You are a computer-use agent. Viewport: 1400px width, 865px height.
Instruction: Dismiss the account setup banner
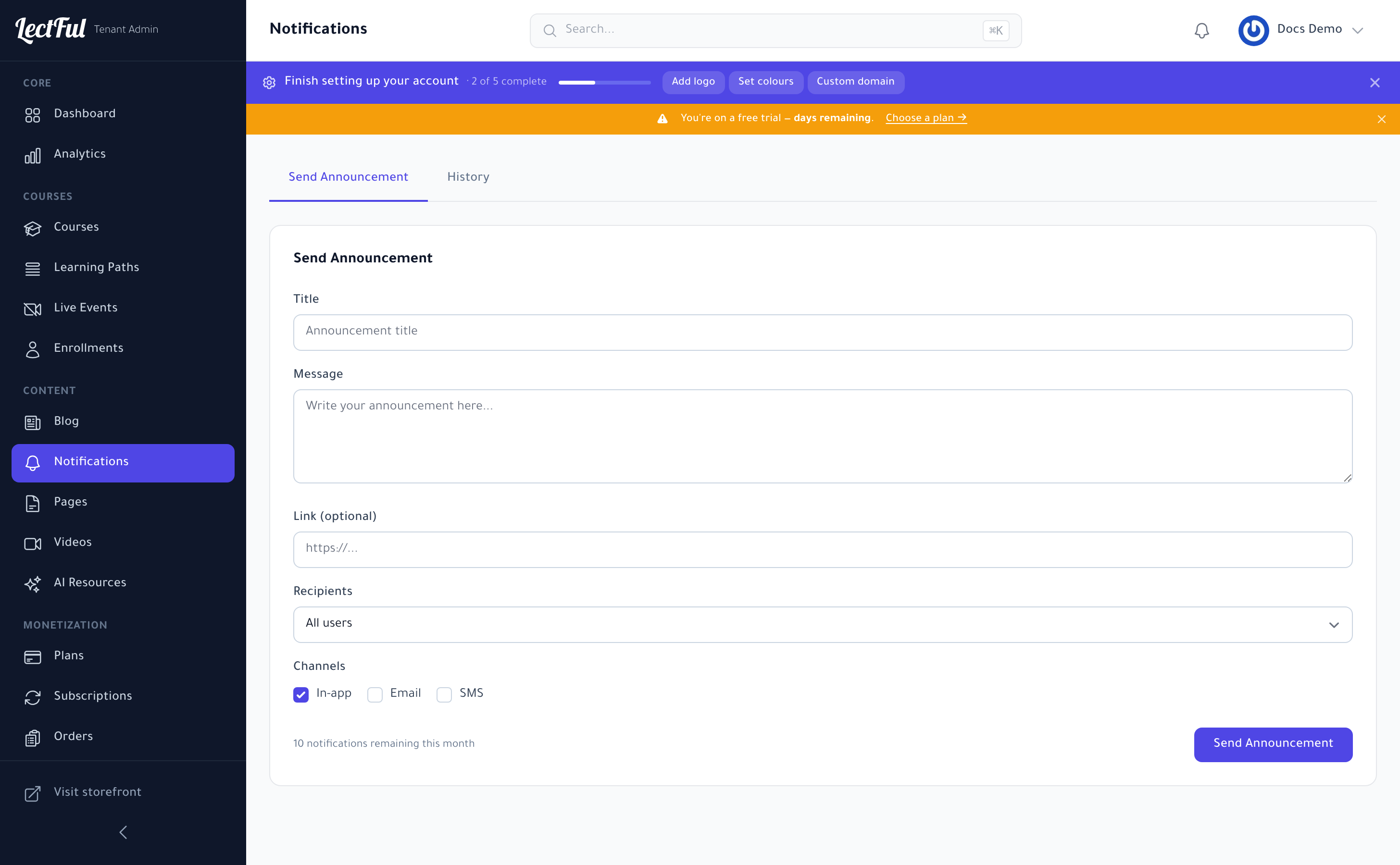click(1375, 82)
